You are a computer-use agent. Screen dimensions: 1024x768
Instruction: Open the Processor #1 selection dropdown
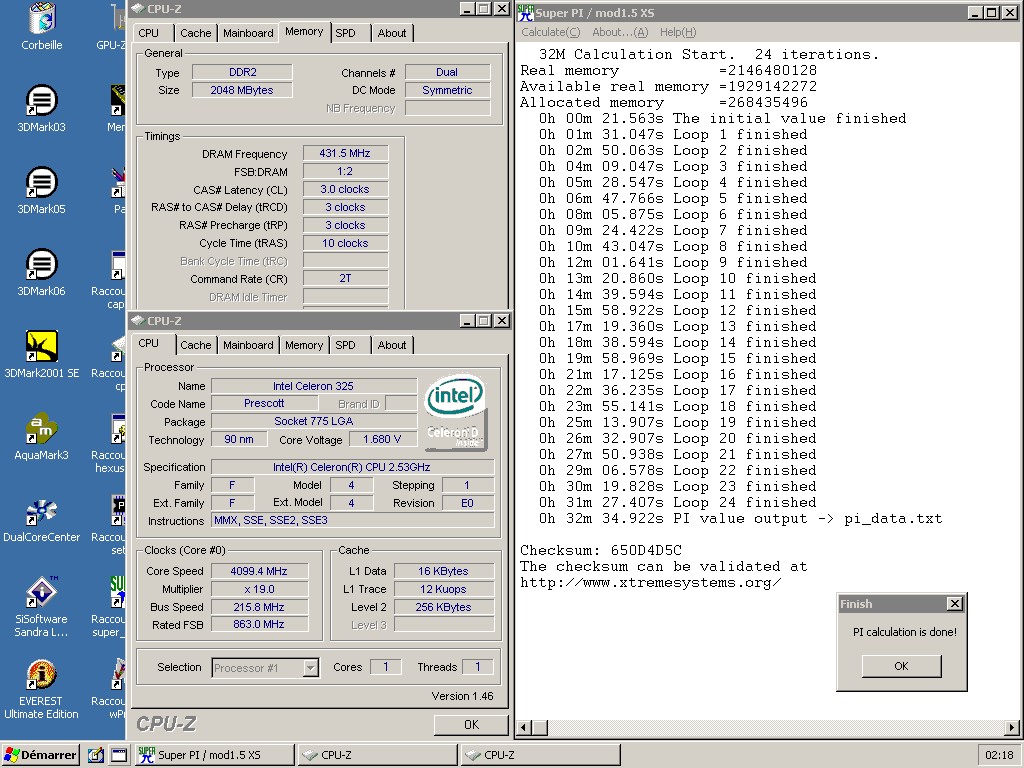point(265,667)
